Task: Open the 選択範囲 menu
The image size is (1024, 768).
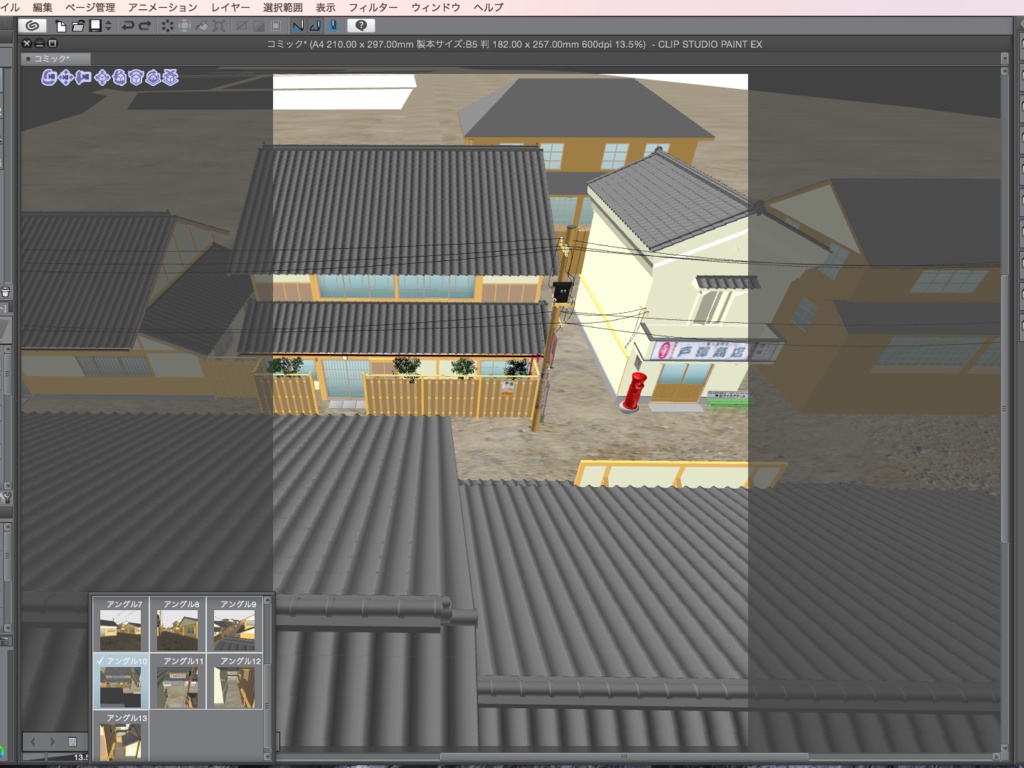Action: (x=283, y=7)
